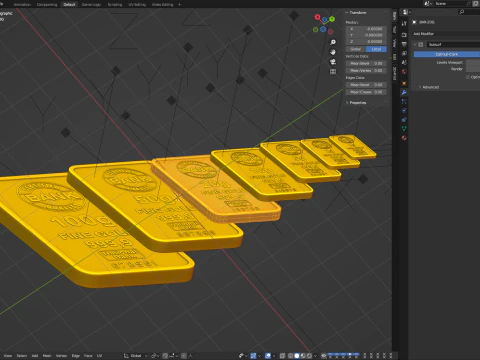Switch to the Scripting workspace tab

tap(115, 4)
